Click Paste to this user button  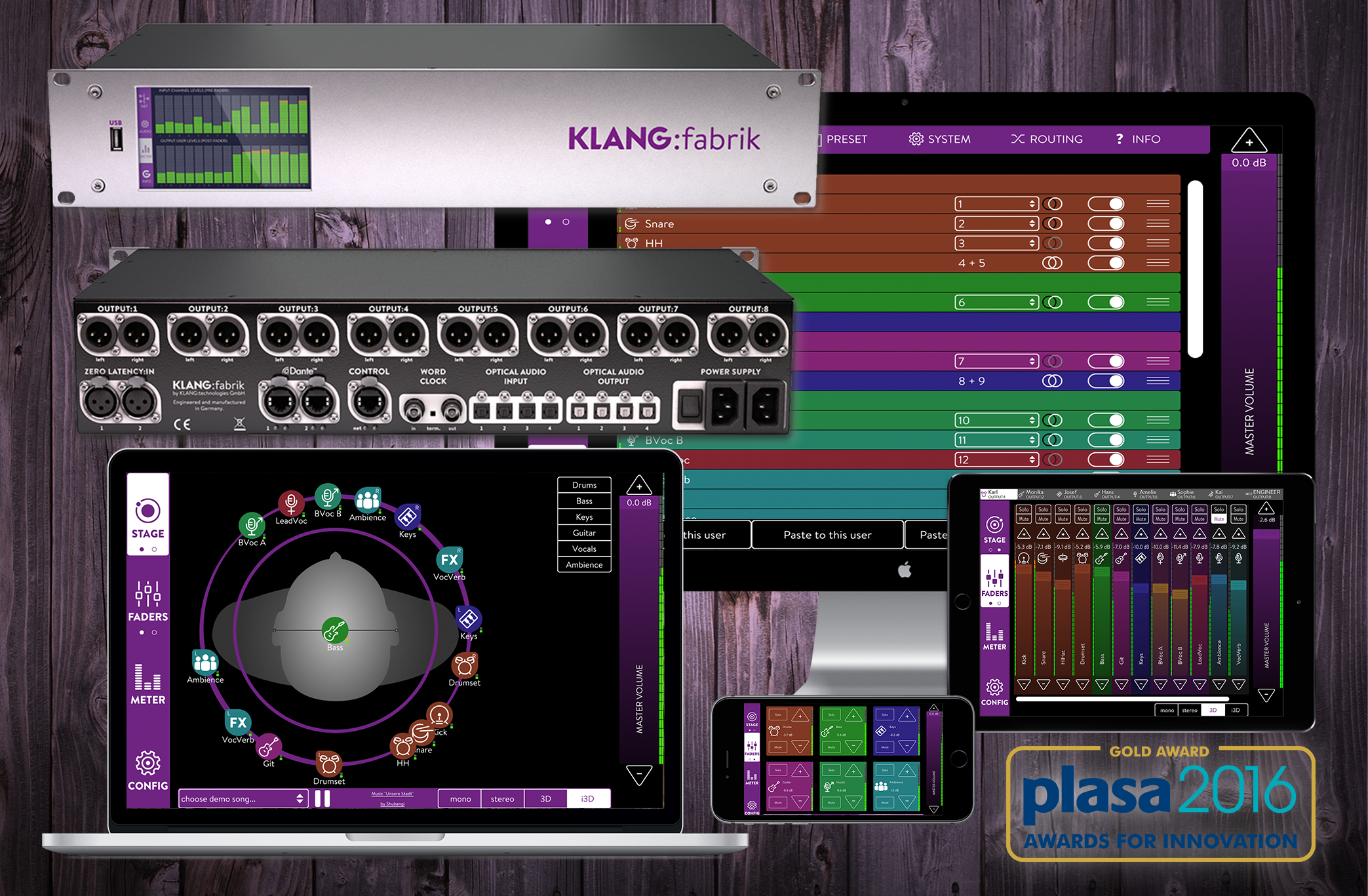[x=827, y=535]
